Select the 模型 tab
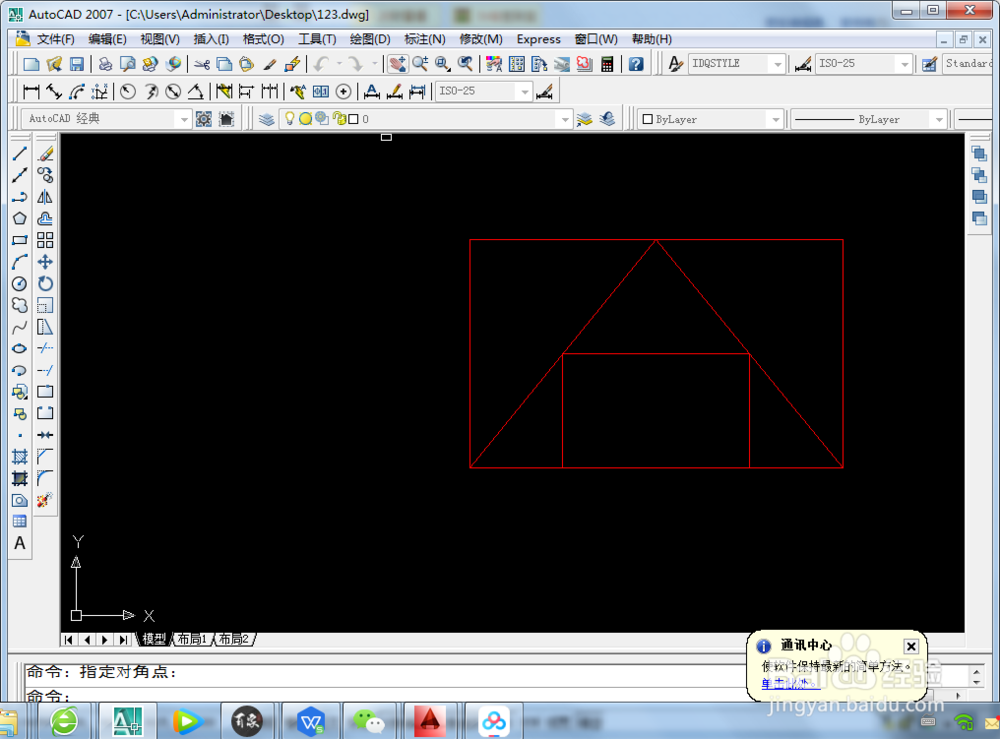The height and width of the screenshot is (739, 1000). [x=154, y=639]
